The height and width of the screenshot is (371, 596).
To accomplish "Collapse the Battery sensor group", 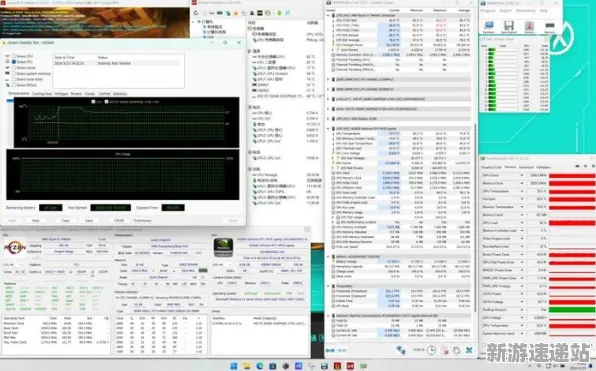I will coord(328,257).
